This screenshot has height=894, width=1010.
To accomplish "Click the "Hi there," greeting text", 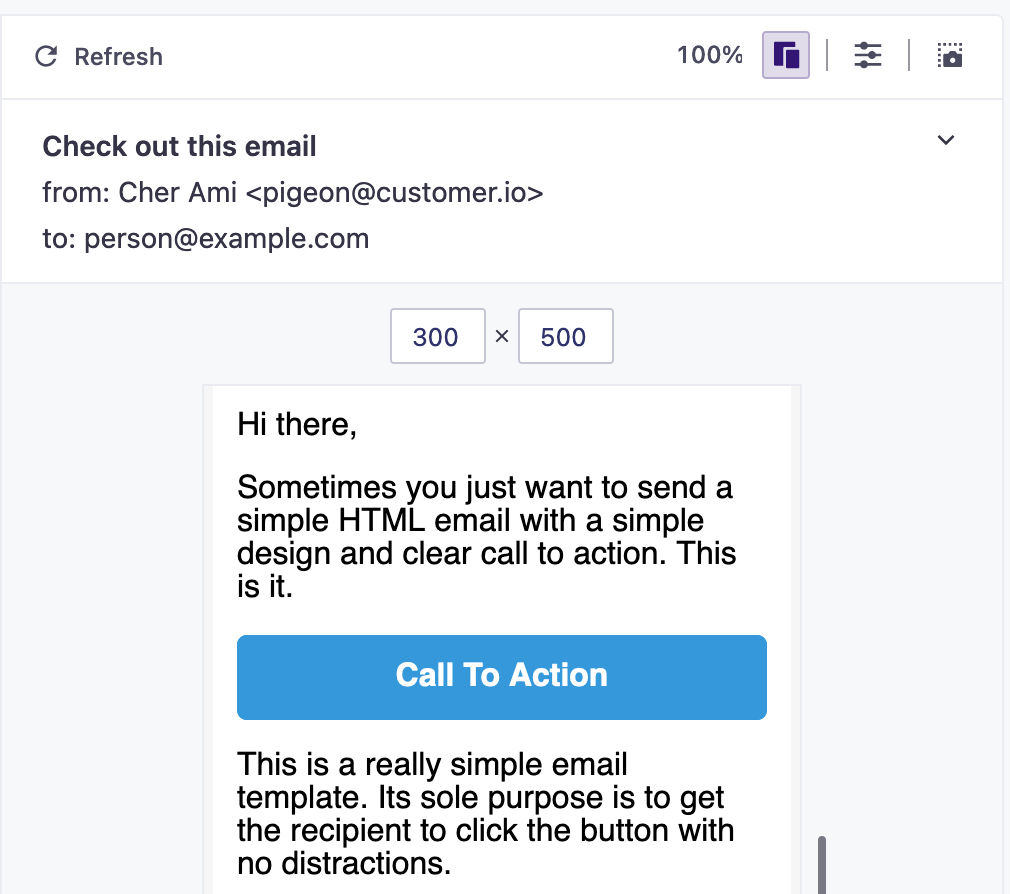I will (x=297, y=425).
